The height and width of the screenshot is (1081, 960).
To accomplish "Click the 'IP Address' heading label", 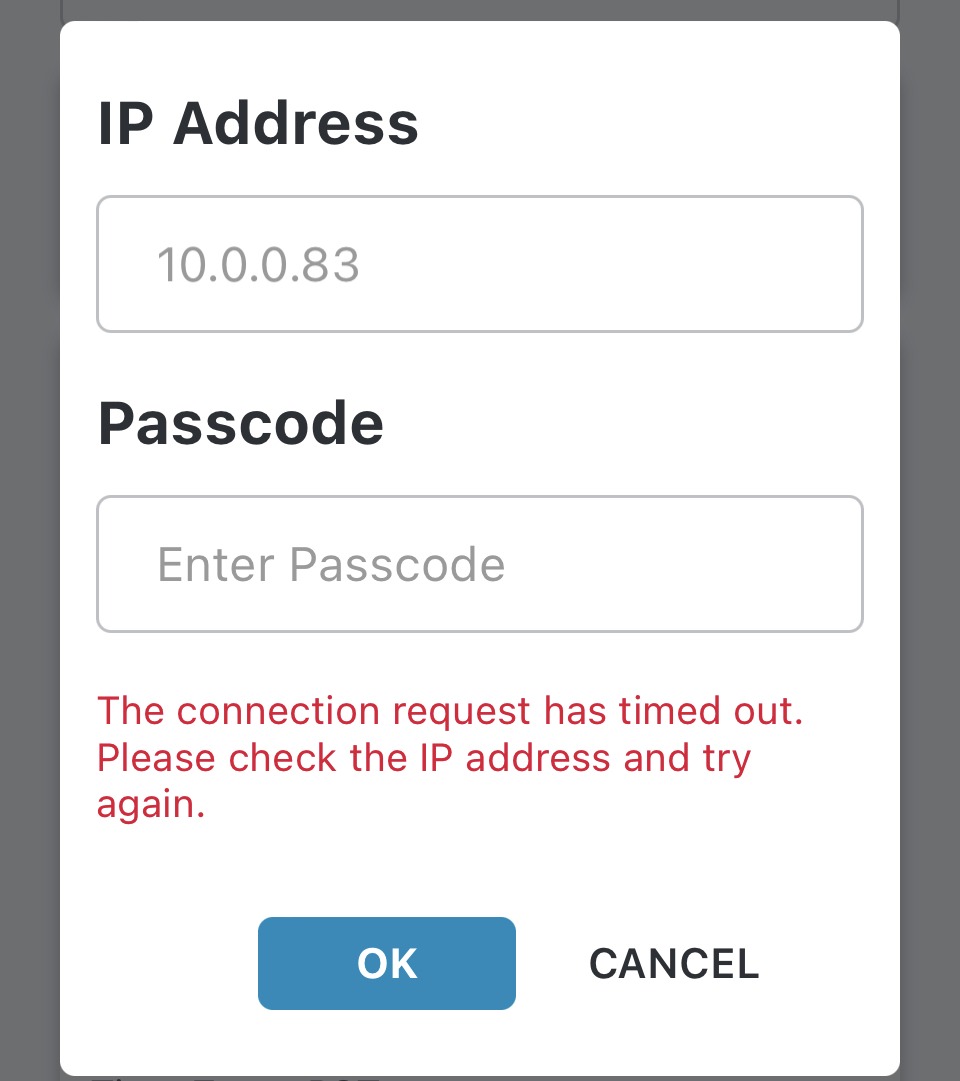I will [258, 123].
